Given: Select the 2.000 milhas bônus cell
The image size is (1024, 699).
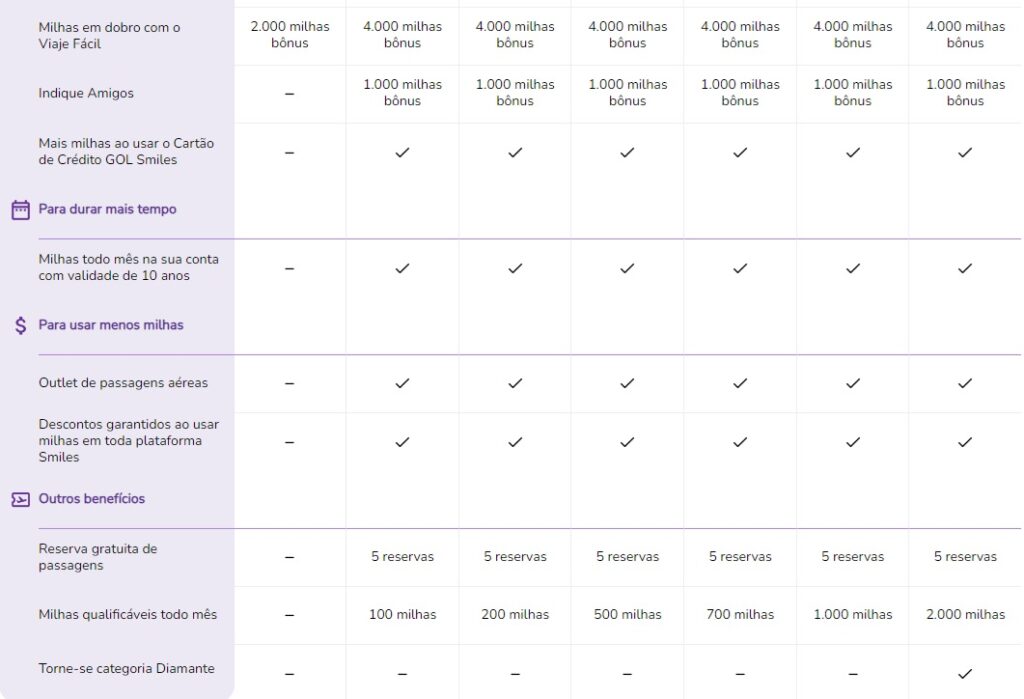Looking at the screenshot, I should click(290, 35).
